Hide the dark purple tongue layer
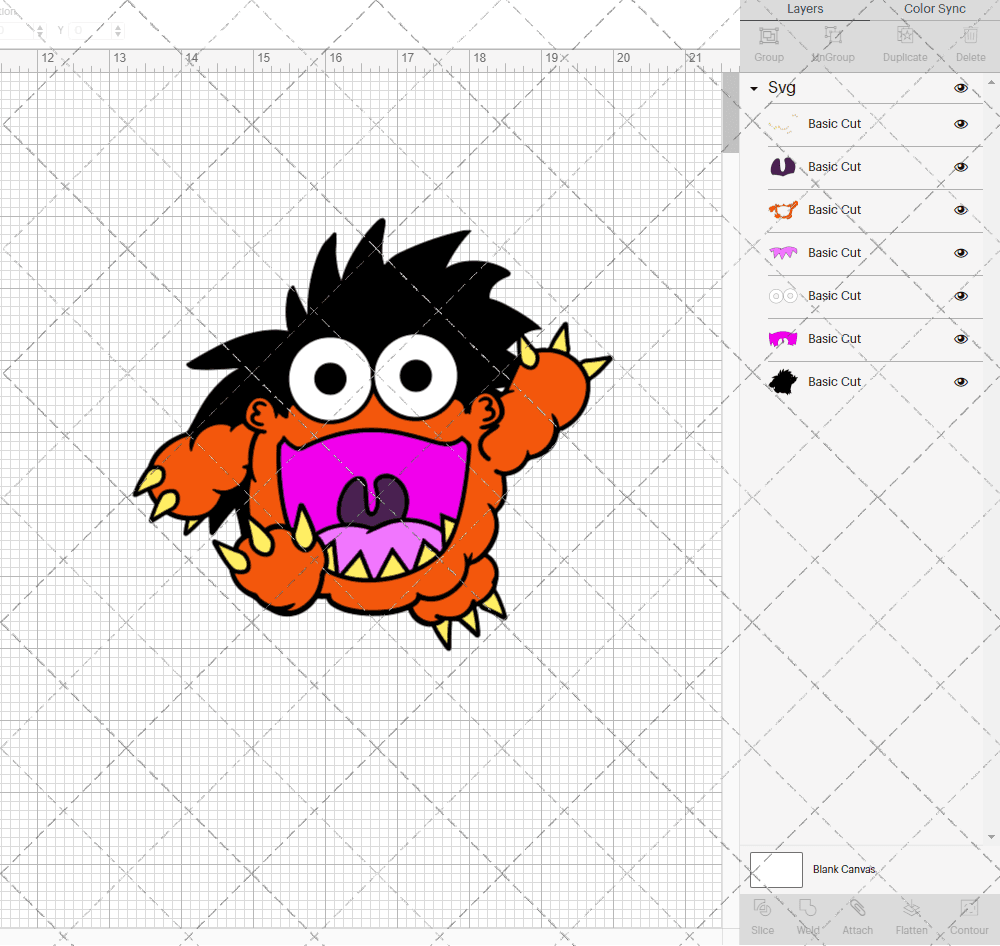 pyautogui.click(x=961, y=167)
